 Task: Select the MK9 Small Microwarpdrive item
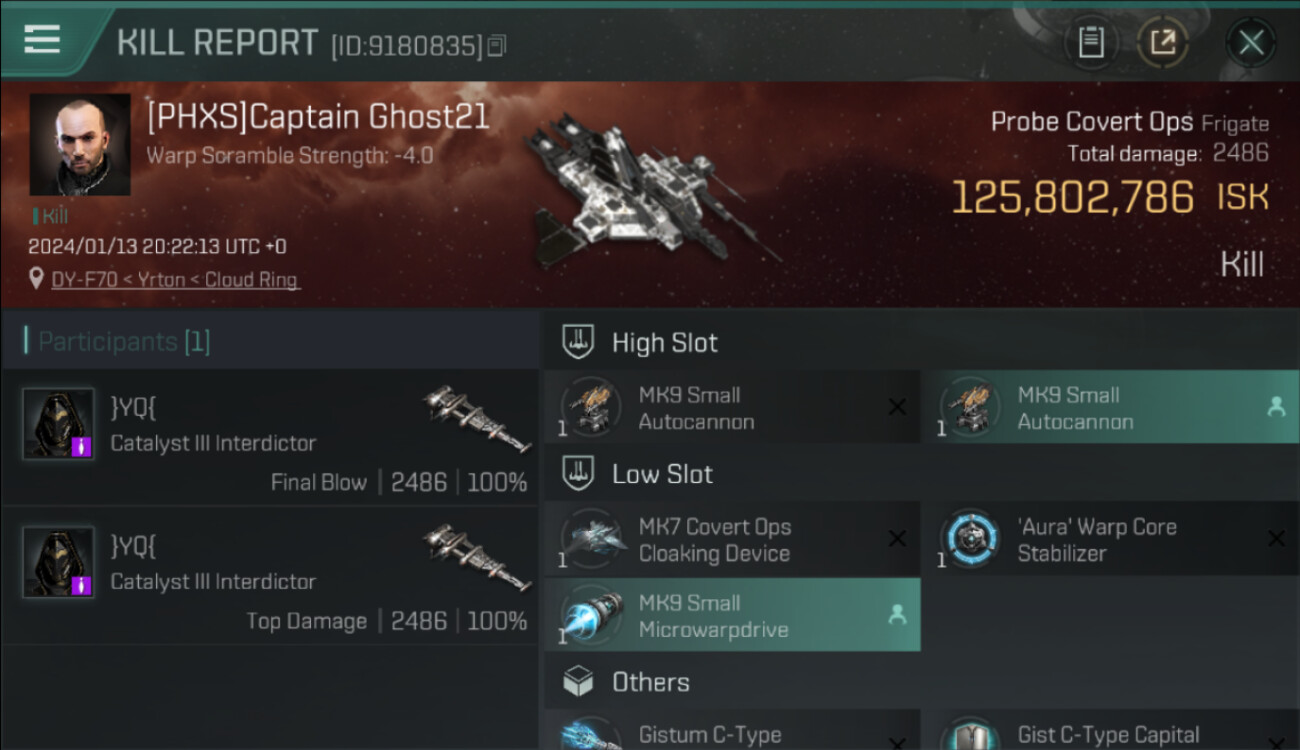tap(731, 615)
